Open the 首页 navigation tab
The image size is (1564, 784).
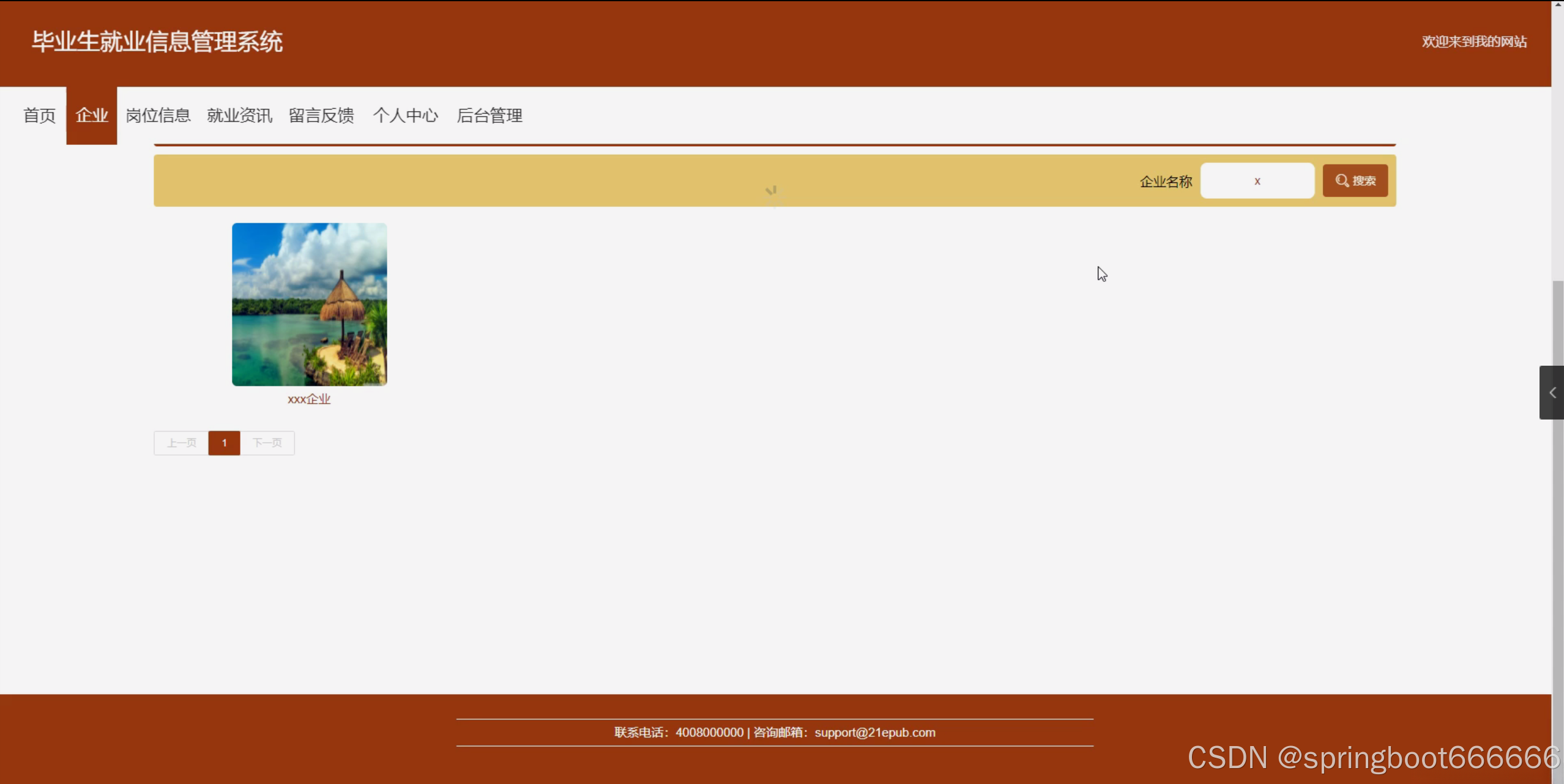(x=39, y=116)
